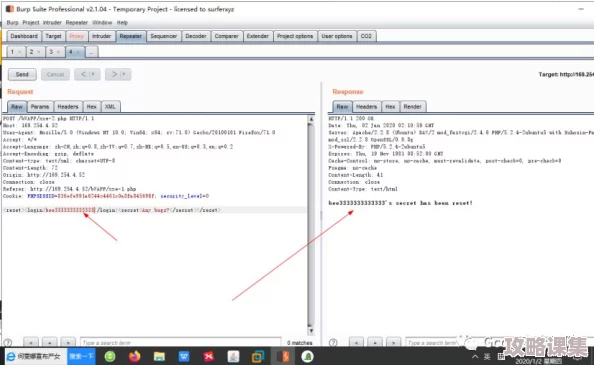This screenshot has height=365, width=594.
Task: Go back with the history left-arrow button
Action: click(x=83, y=74)
